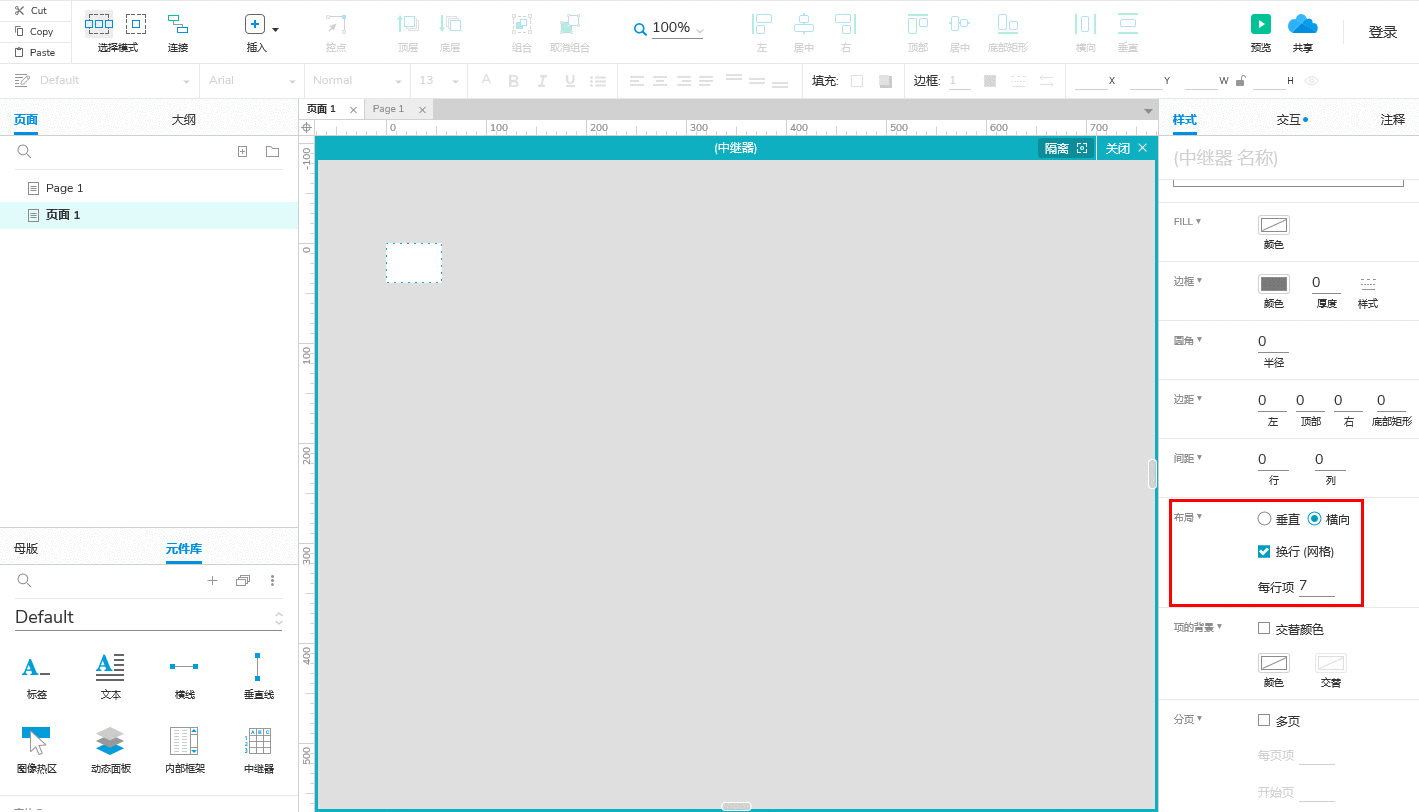
Task: Switch to the 注释 notes tab
Action: pyautogui.click(x=1393, y=120)
